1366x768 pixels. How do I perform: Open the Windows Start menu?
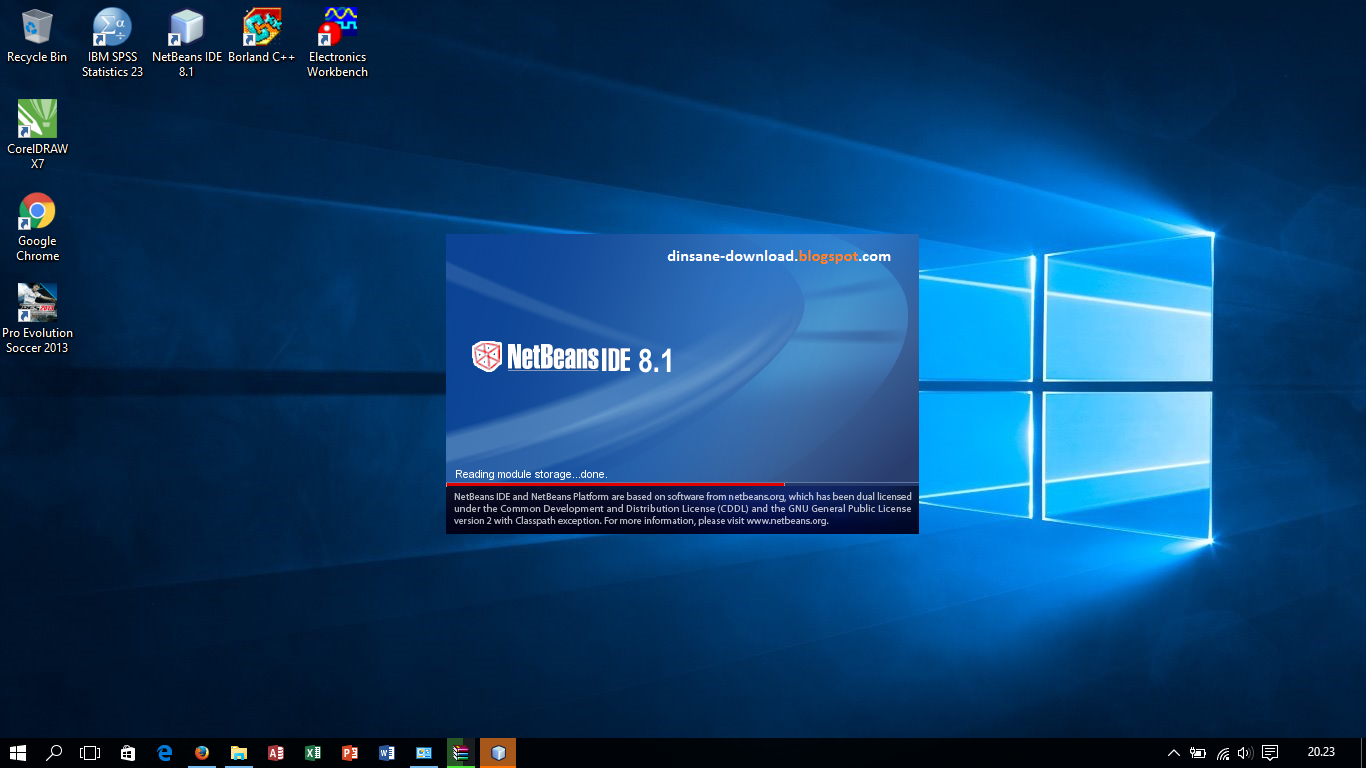coord(18,753)
